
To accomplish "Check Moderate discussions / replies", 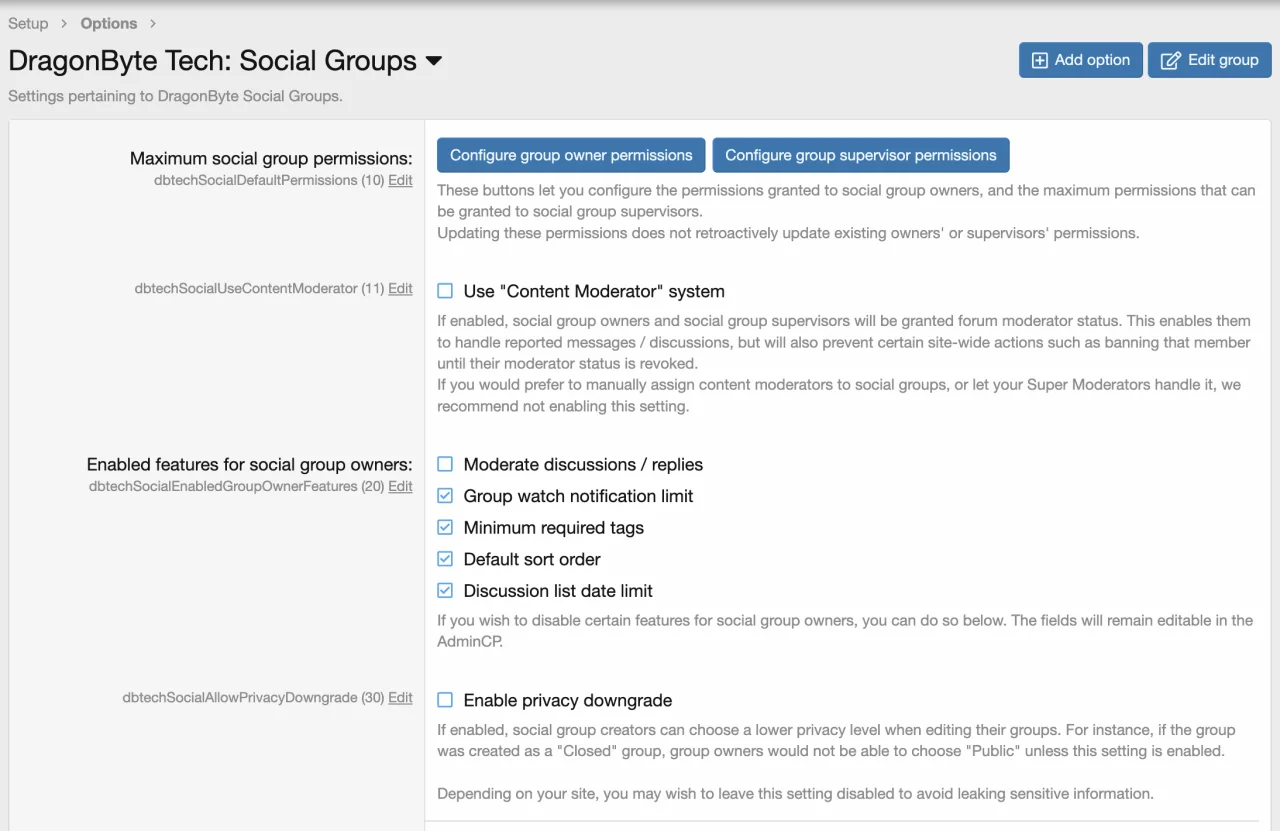I will [445, 465].
